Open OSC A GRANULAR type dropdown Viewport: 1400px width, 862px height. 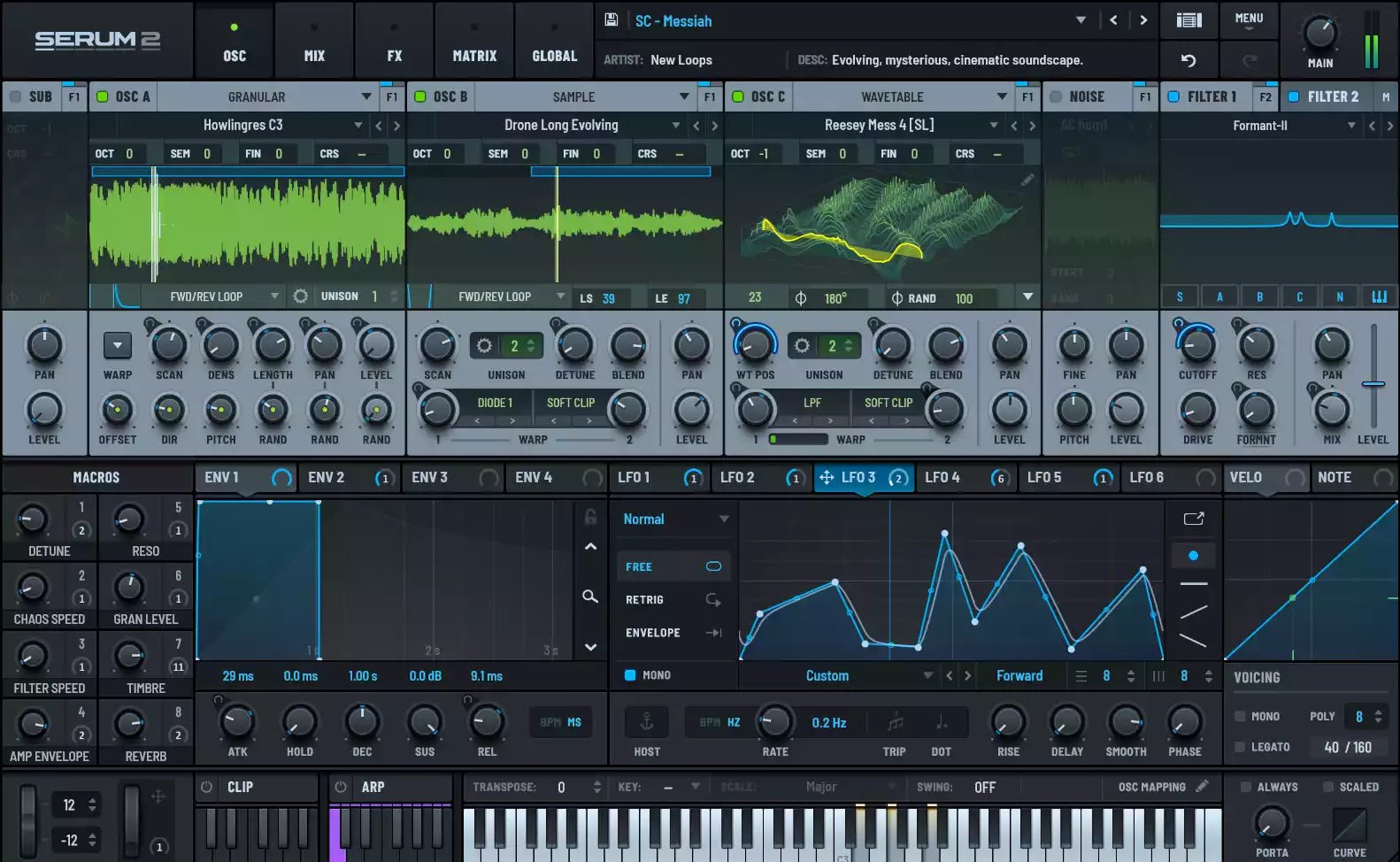point(365,96)
